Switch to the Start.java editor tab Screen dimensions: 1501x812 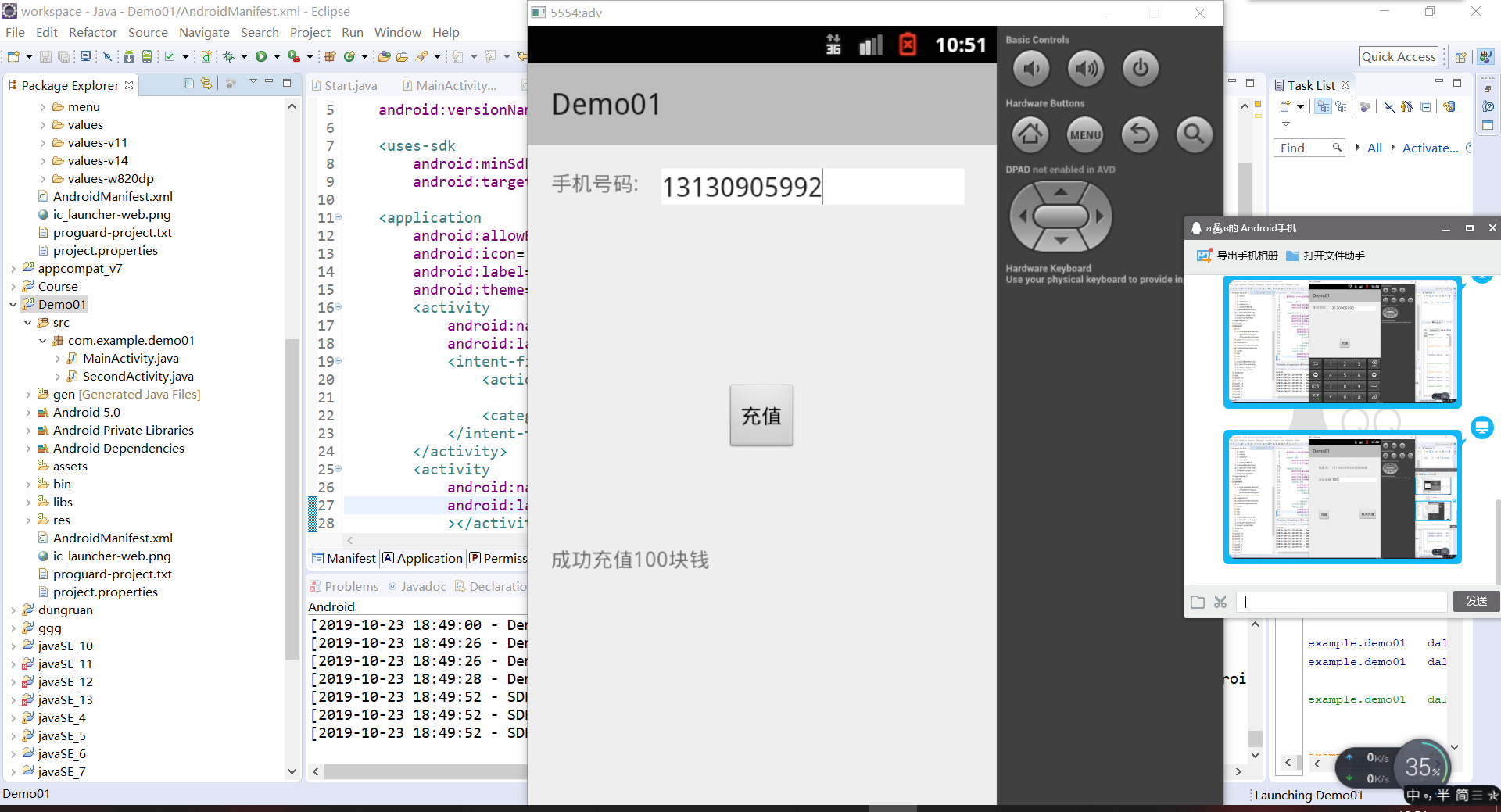click(x=345, y=85)
